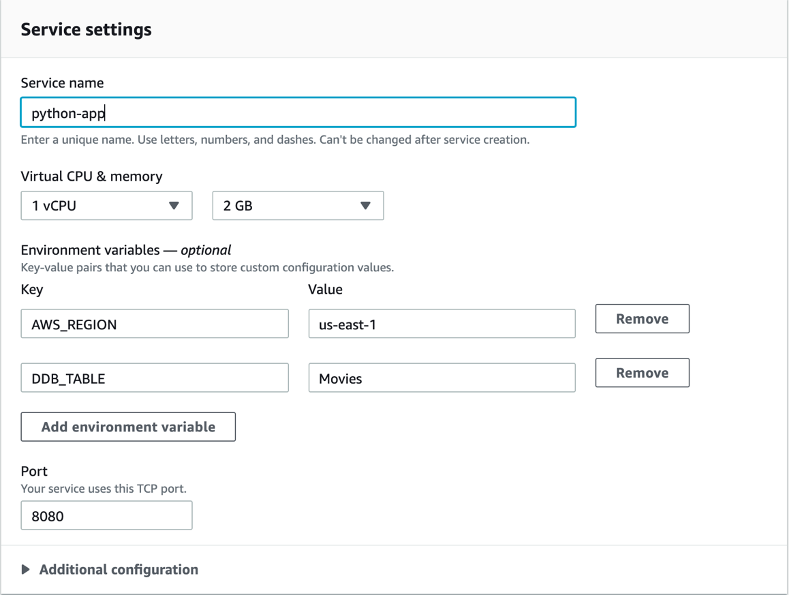Screen dimensions: 789x595
Task: Click the Service name label
Action: tap(62, 83)
